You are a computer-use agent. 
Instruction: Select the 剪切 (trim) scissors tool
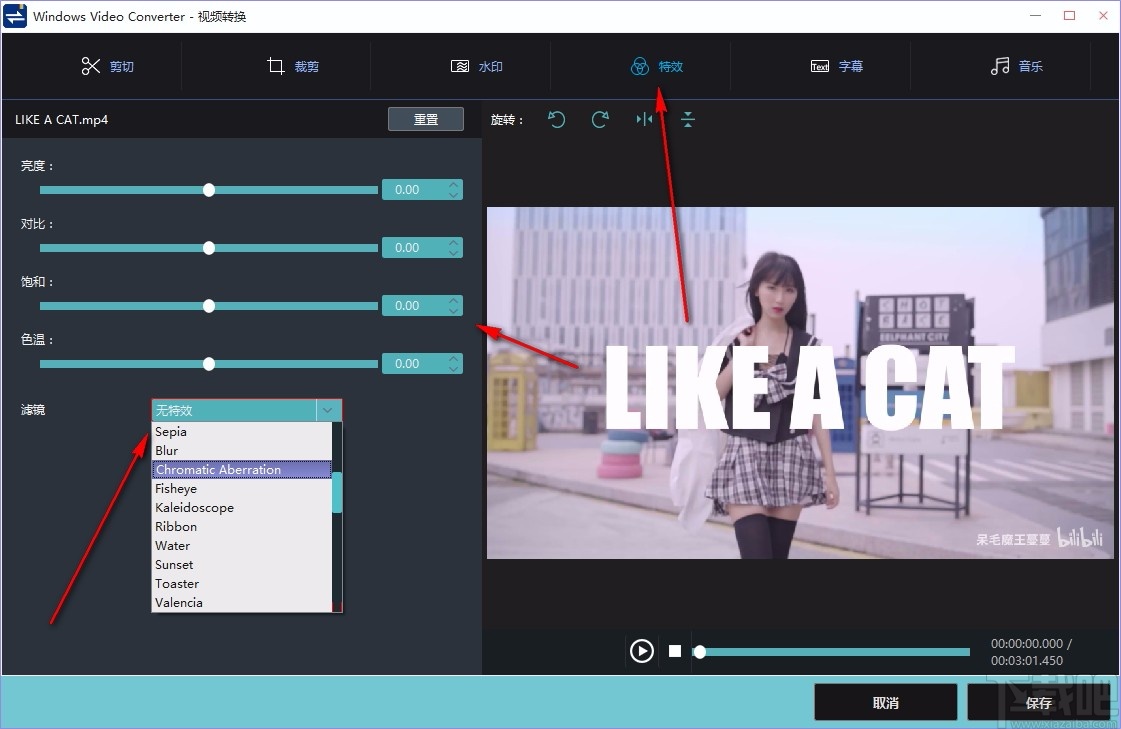click(108, 66)
